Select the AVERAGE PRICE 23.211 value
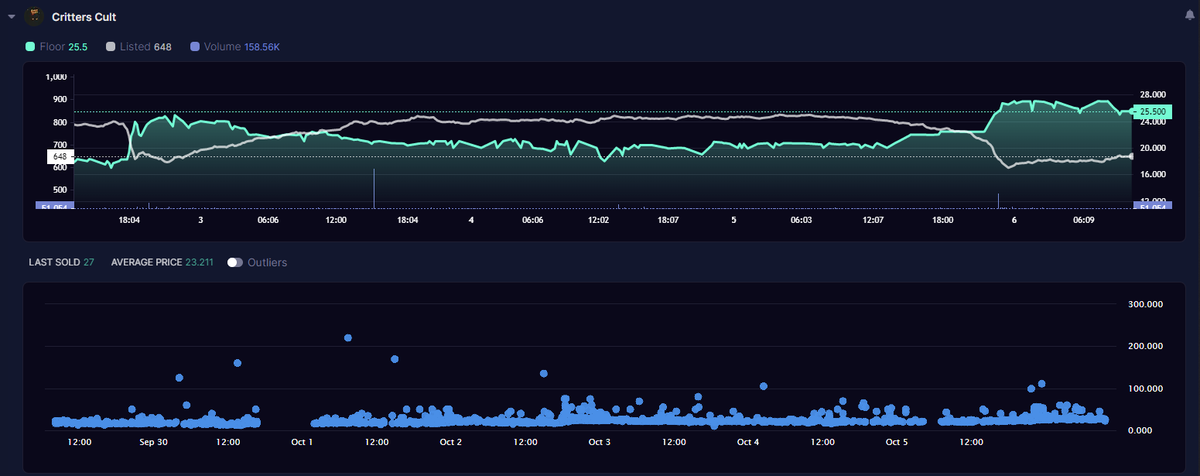 pyautogui.click(x=162, y=262)
